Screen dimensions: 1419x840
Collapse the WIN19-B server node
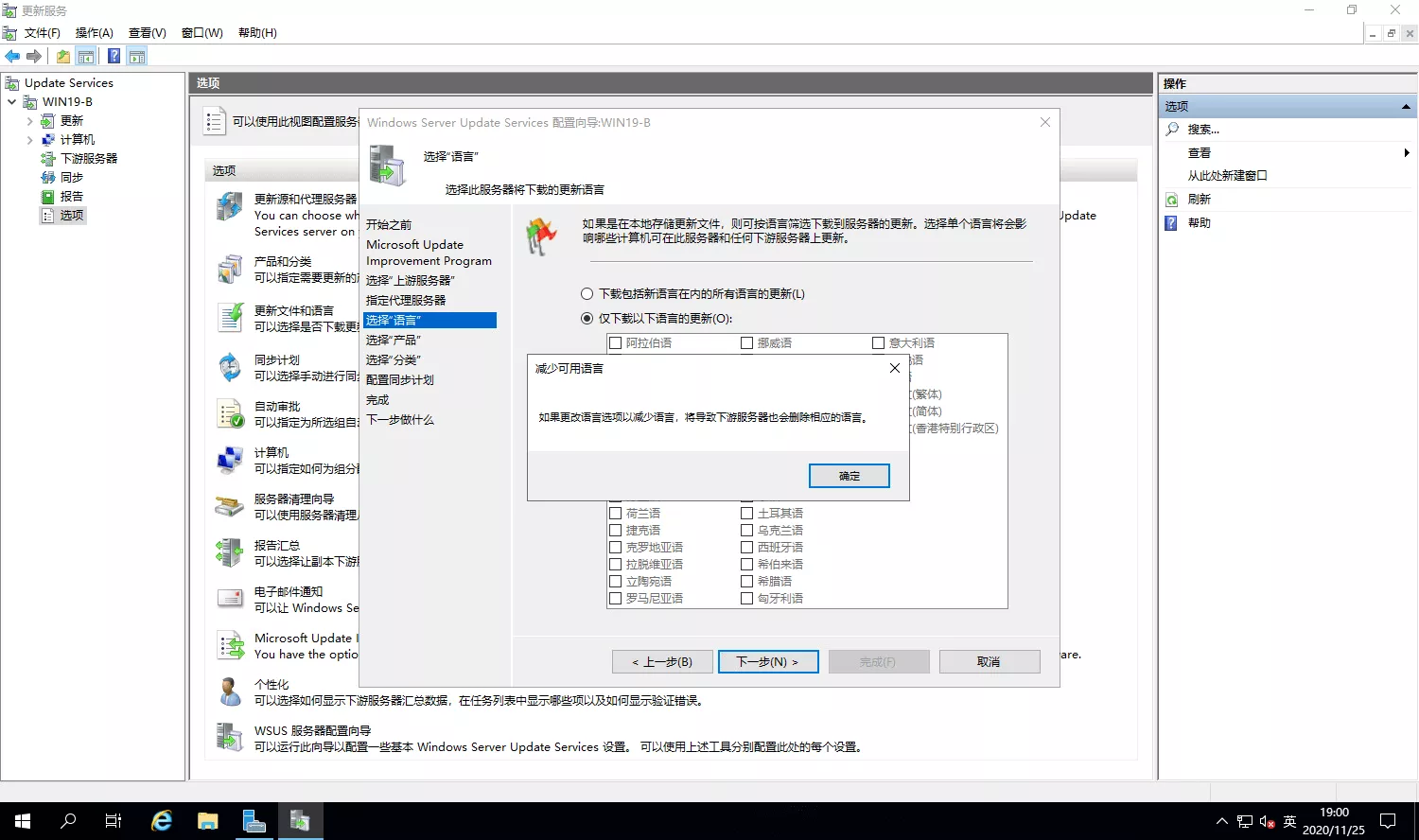(x=11, y=102)
